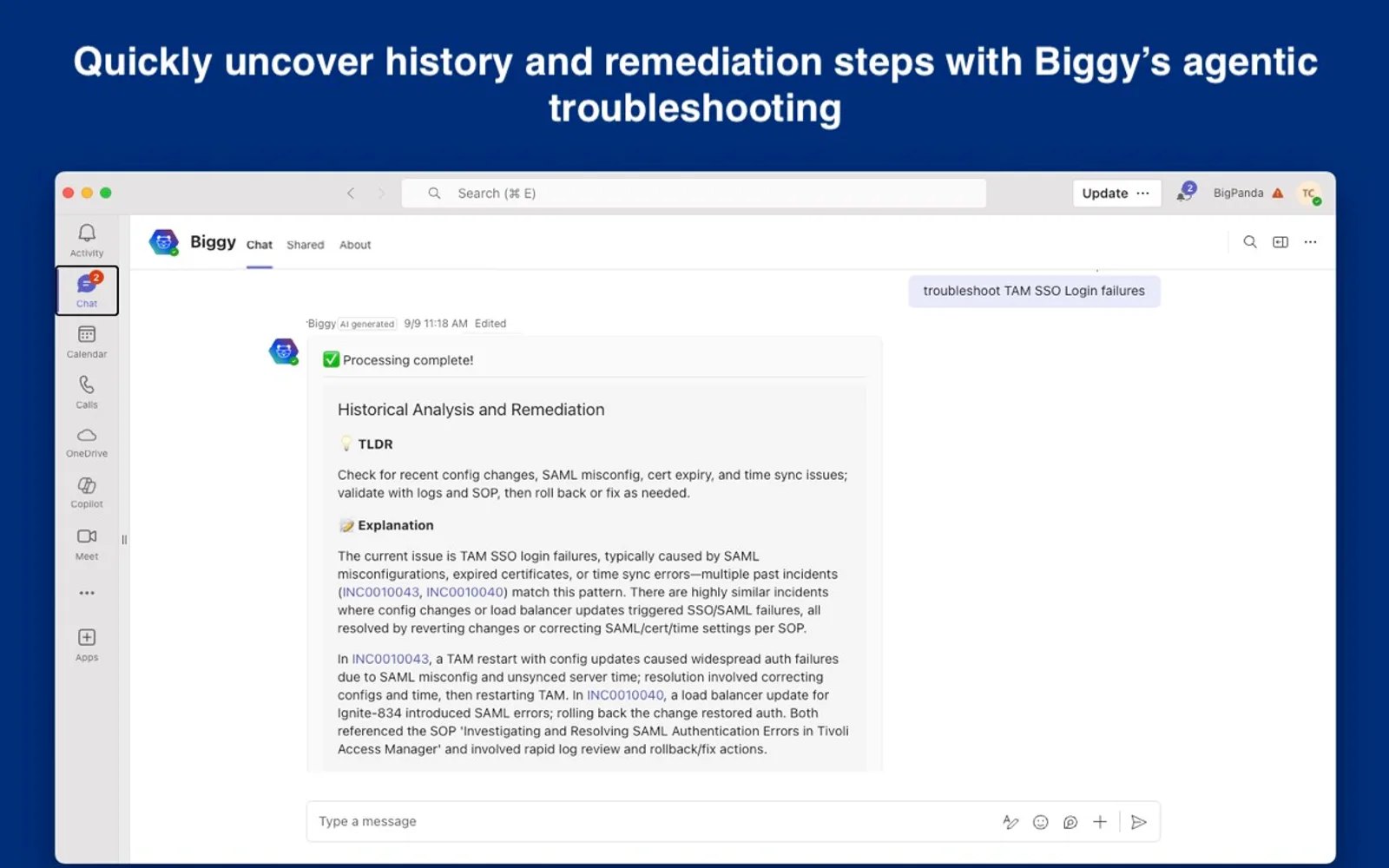Click the 'Processing complete!' status text

click(x=408, y=360)
